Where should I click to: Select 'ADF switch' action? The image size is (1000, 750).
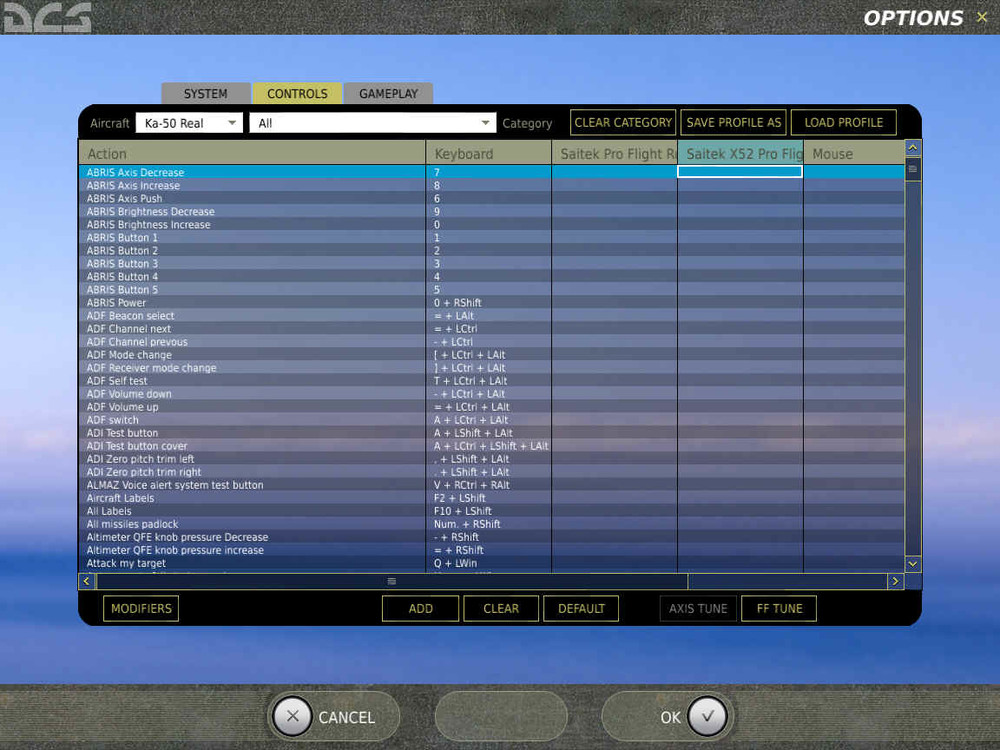[112, 420]
